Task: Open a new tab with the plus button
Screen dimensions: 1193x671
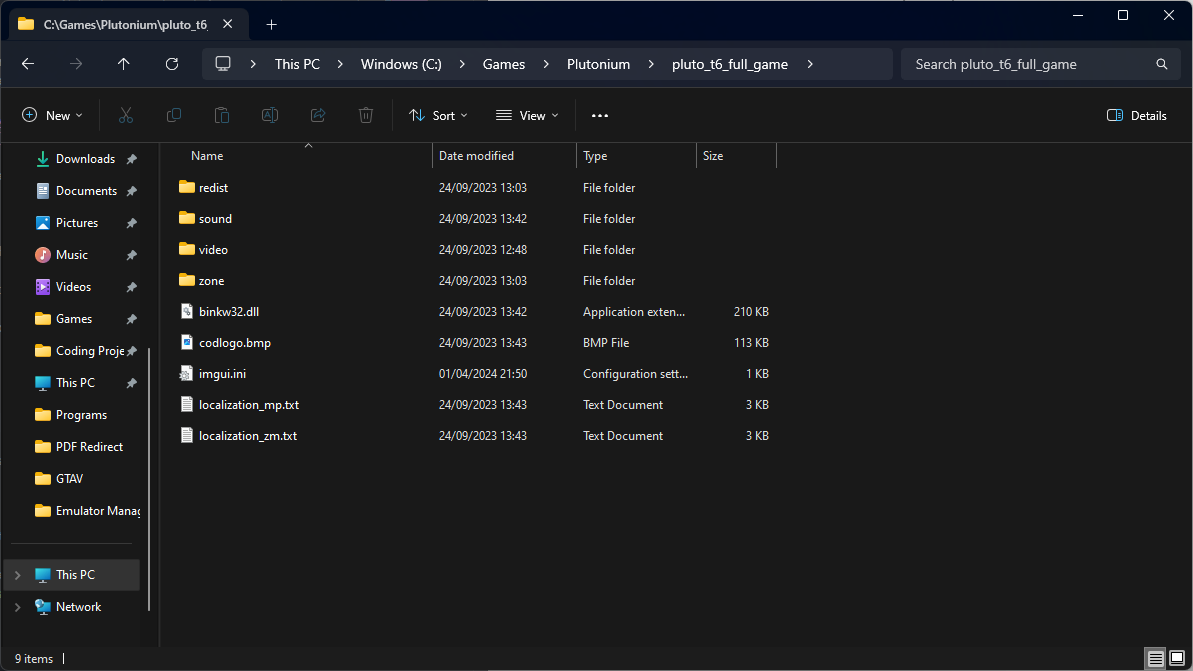Action: (x=271, y=24)
